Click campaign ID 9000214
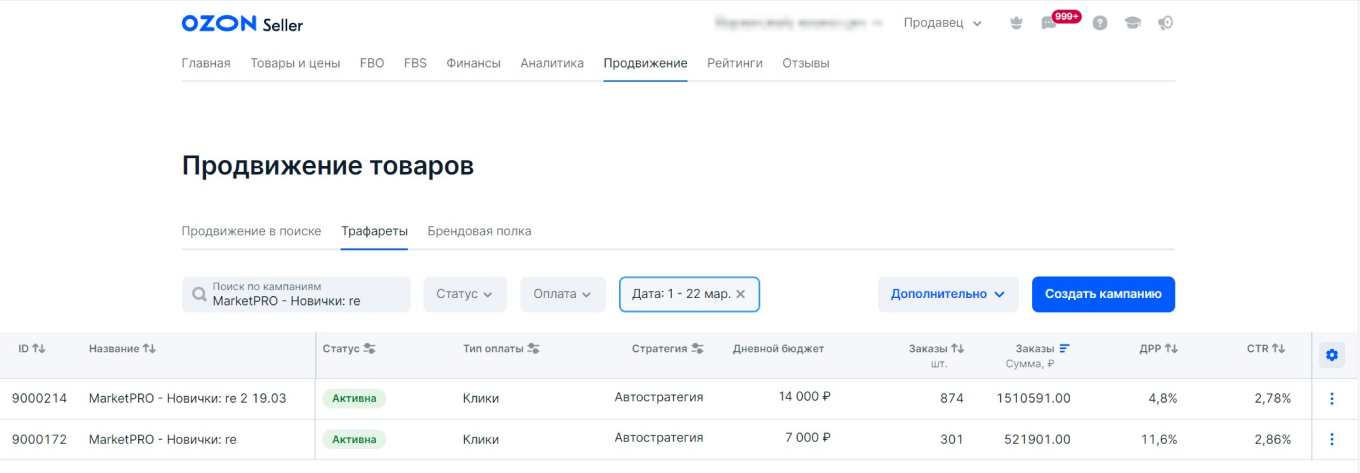1360x473 pixels. 39,398
